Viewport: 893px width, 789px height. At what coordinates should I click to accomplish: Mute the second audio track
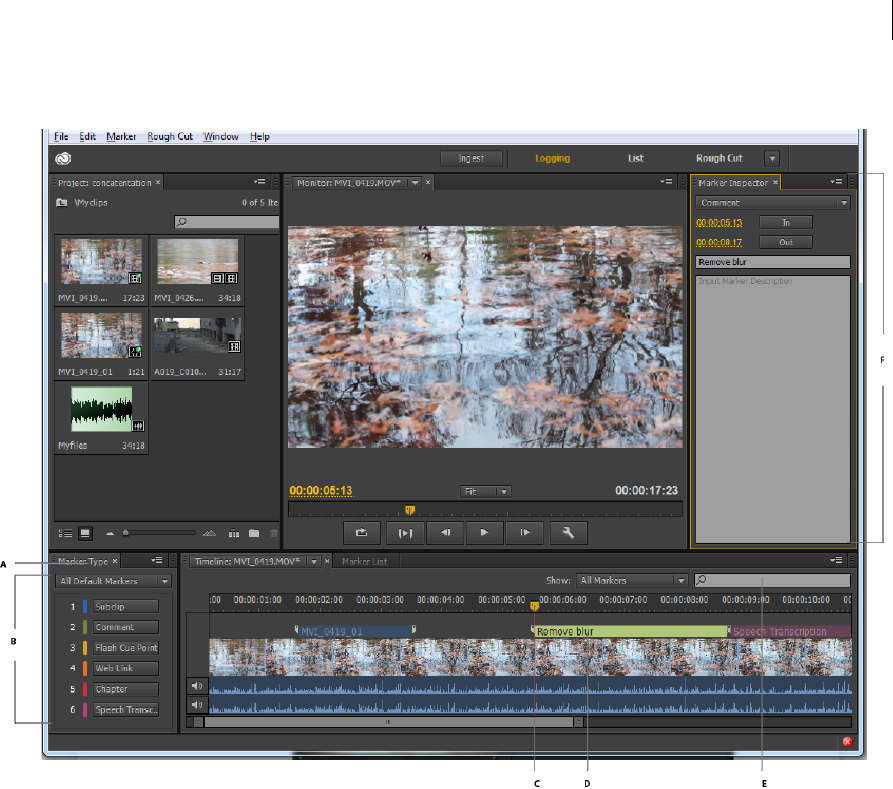(197, 705)
